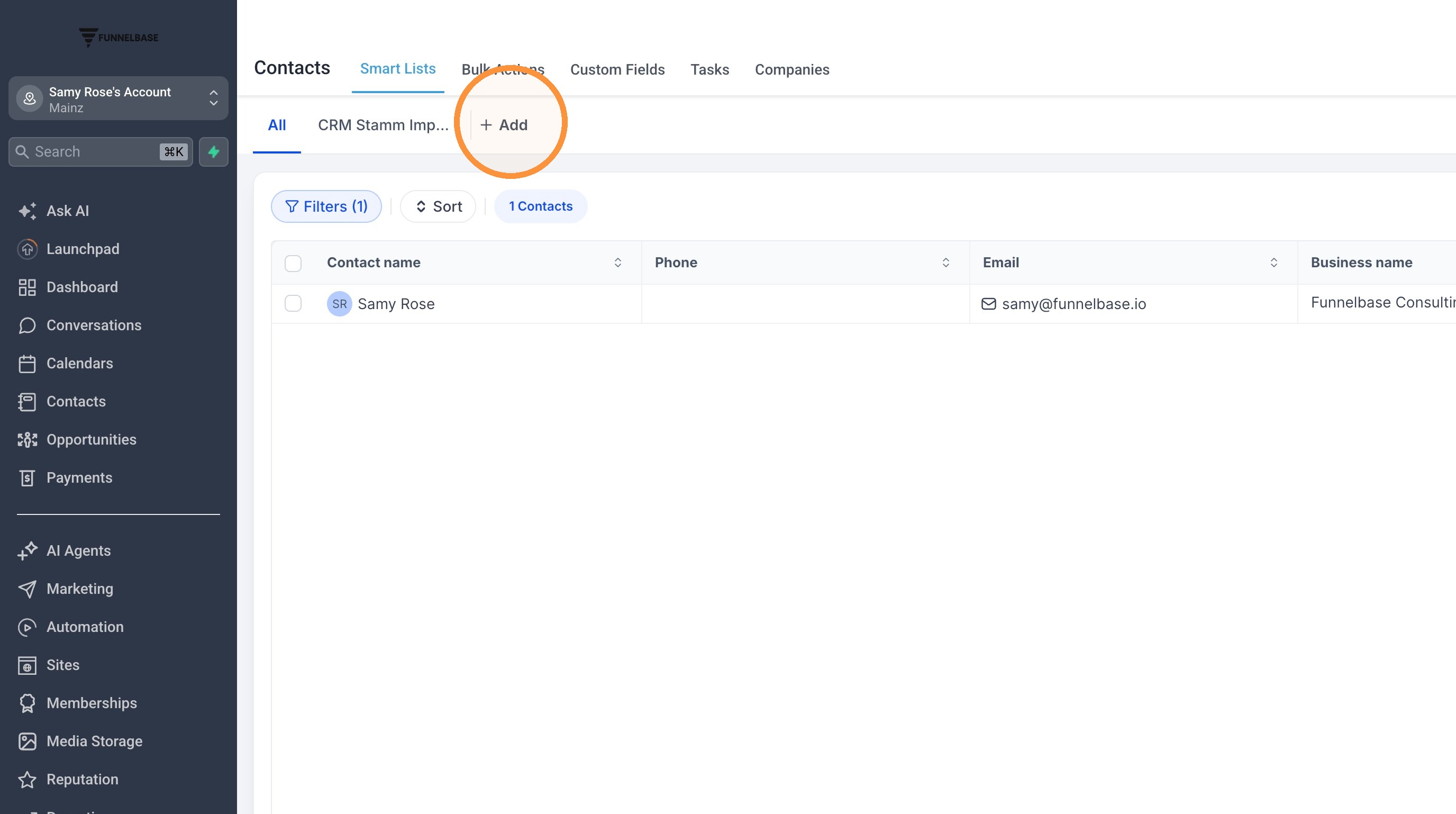
Task: Go to Dashboard via its grid icon
Action: [x=27, y=287]
